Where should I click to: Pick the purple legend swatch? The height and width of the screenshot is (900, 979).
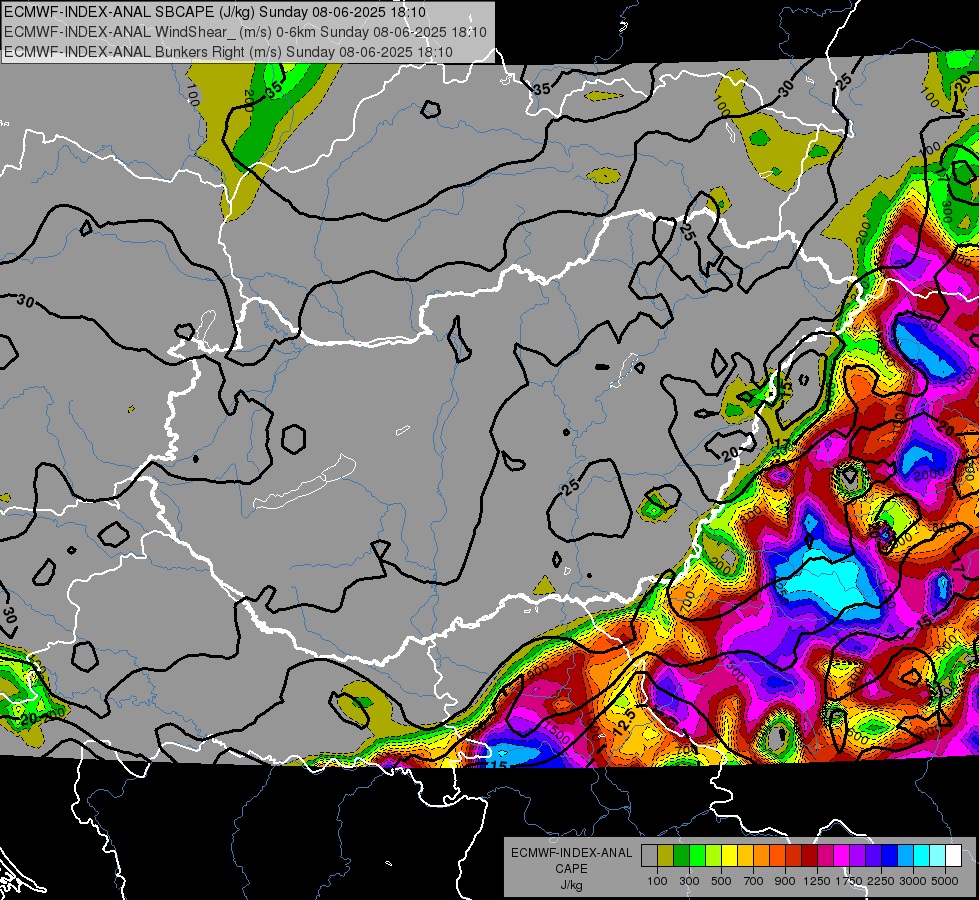pos(858,856)
